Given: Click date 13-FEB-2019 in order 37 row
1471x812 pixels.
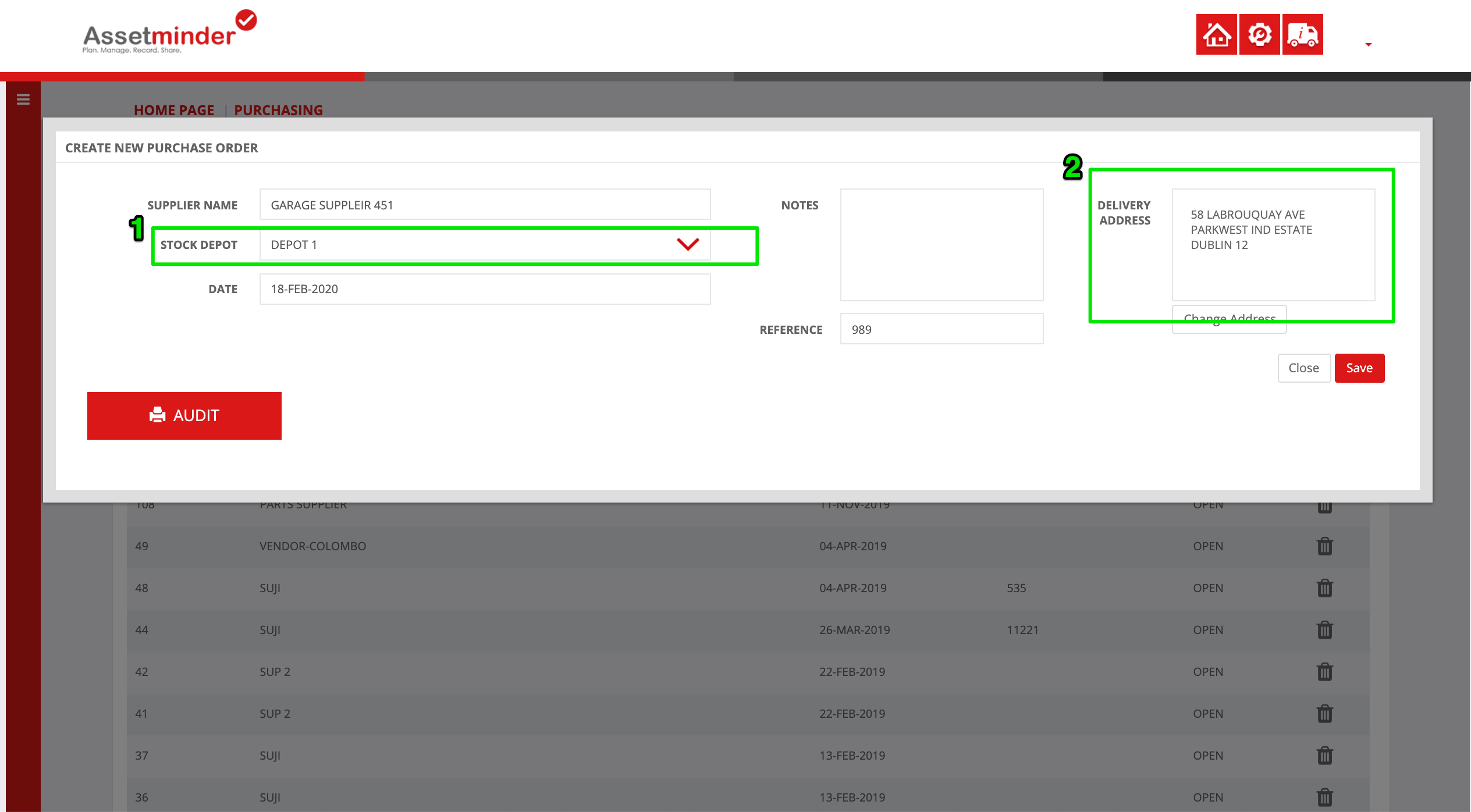Looking at the screenshot, I should pyautogui.click(x=852, y=756).
